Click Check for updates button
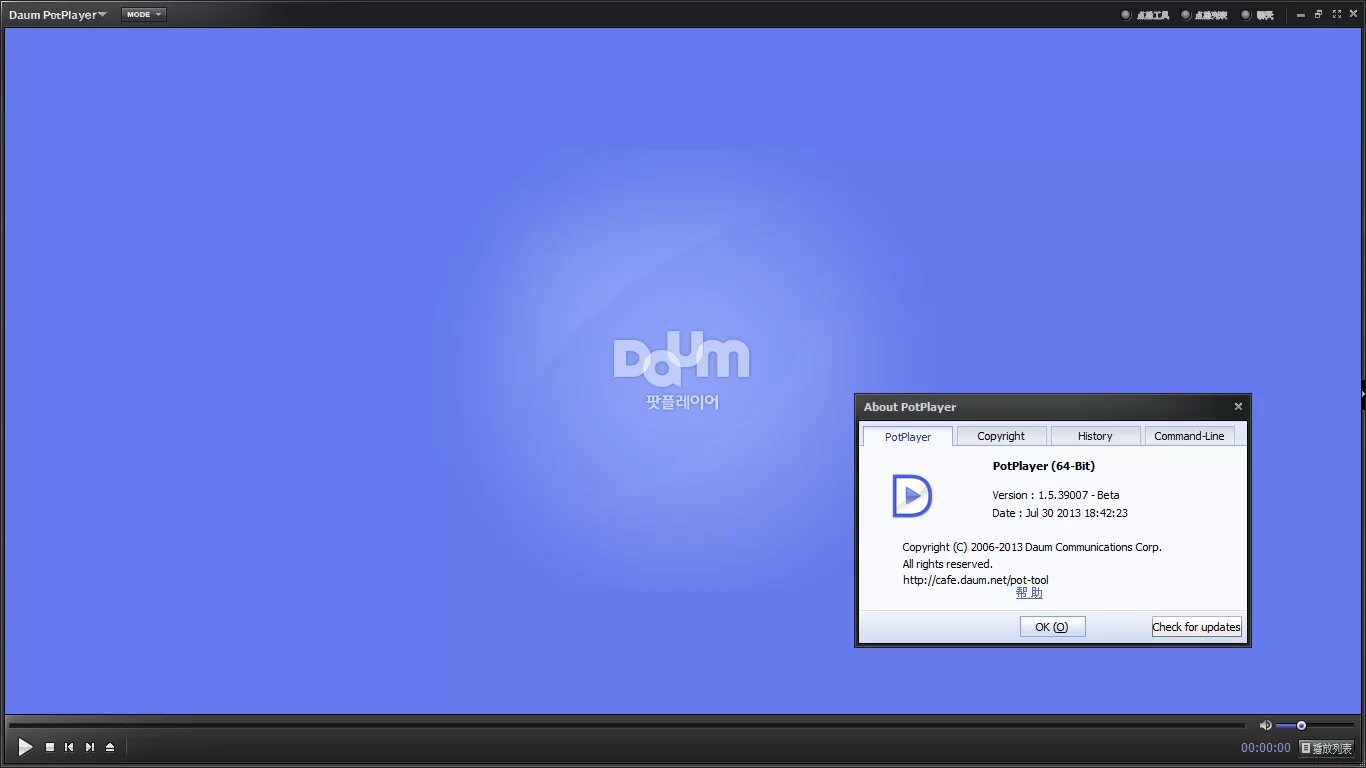1366x768 pixels. click(1196, 627)
